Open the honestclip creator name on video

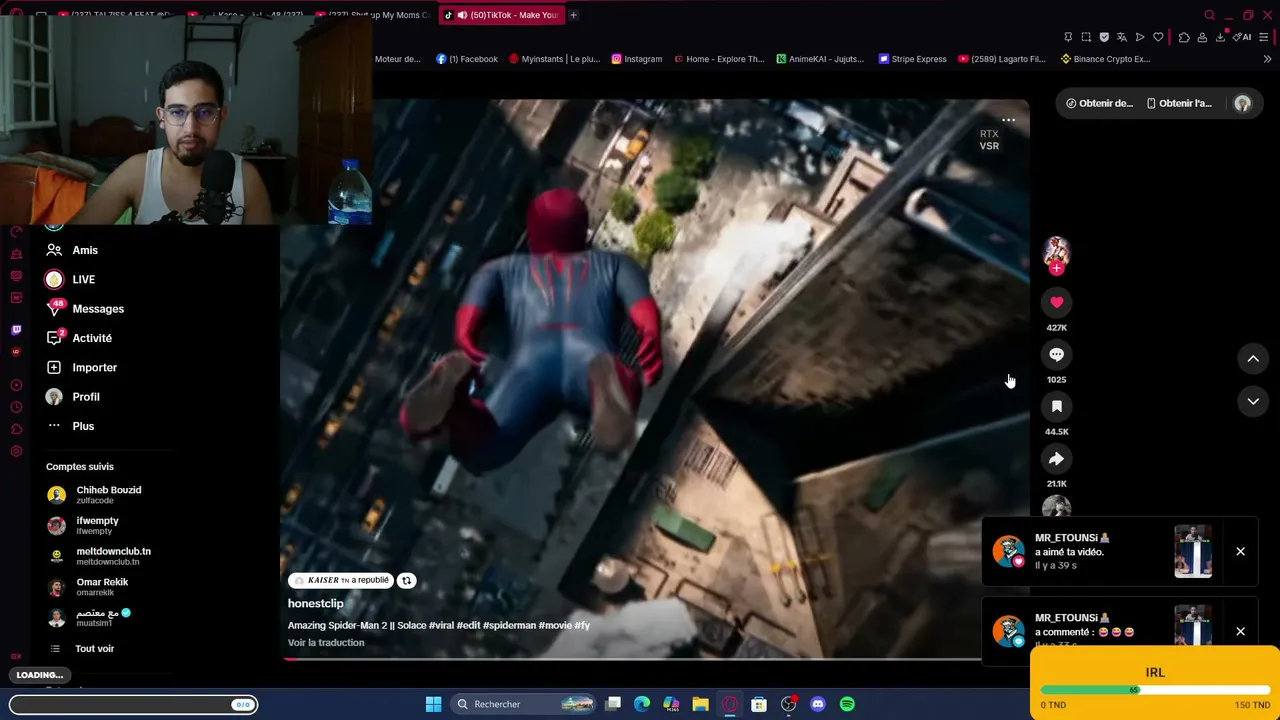click(x=315, y=604)
